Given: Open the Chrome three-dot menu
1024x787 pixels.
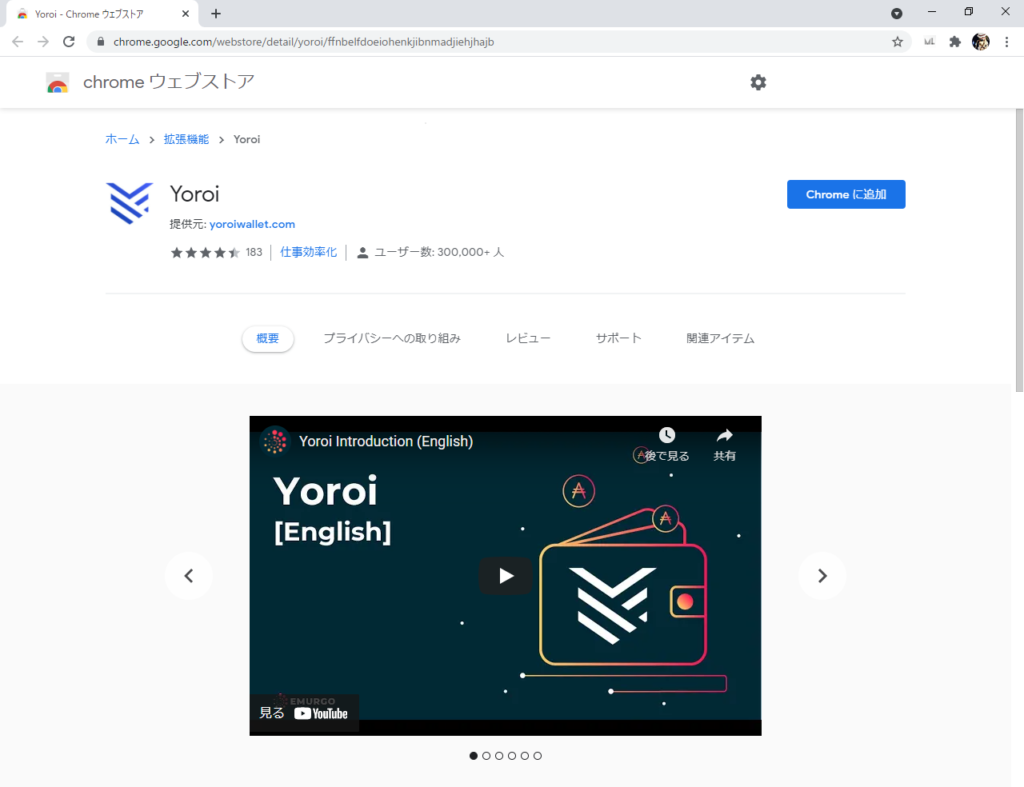Looking at the screenshot, I should 1006,42.
